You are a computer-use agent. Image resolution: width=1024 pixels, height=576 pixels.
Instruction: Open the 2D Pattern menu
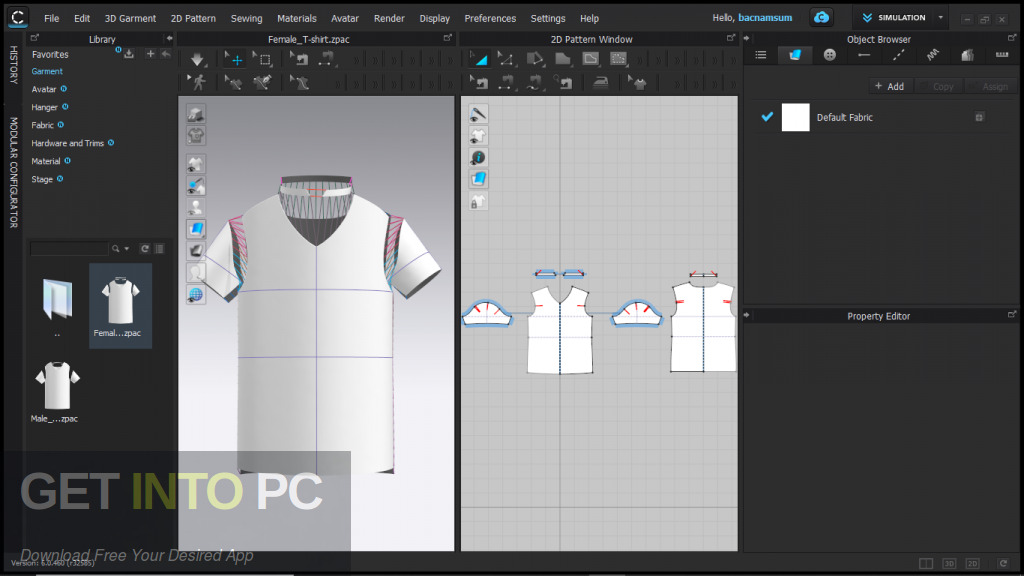pyautogui.click(x=193, y=18)
